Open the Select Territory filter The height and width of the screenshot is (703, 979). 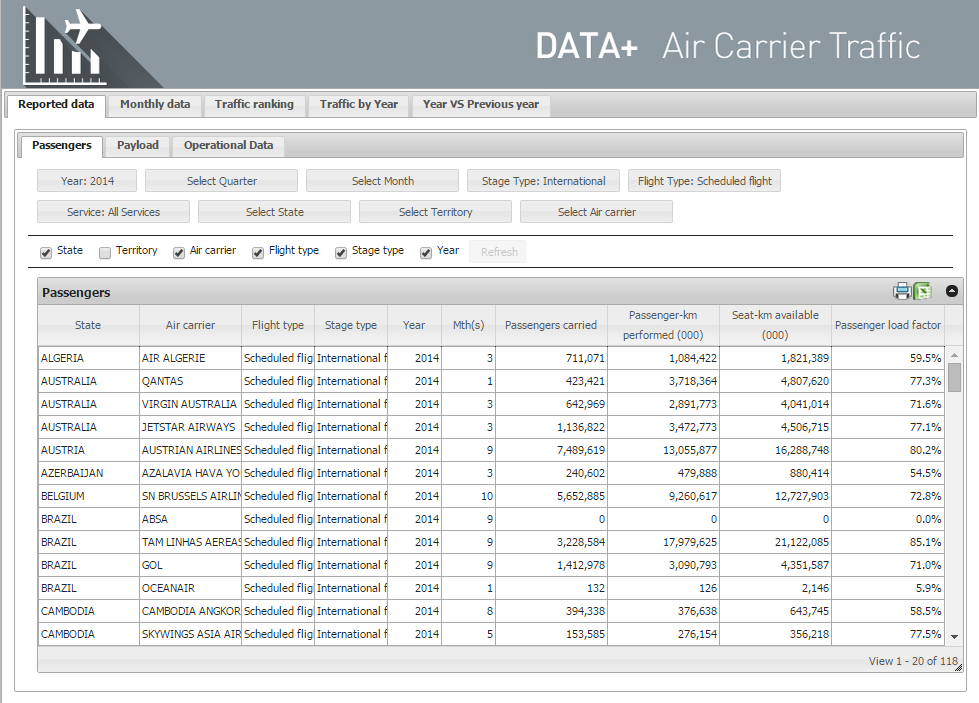pyautogui.click(x=435, y=212)
